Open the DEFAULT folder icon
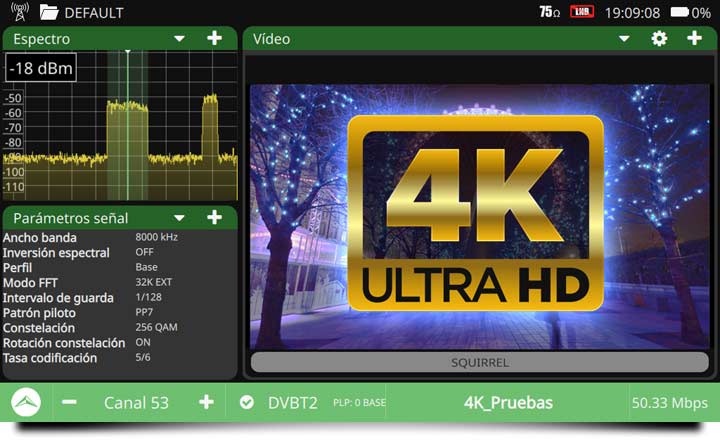This screenshot has width=720, height=446. click(49, 12)
